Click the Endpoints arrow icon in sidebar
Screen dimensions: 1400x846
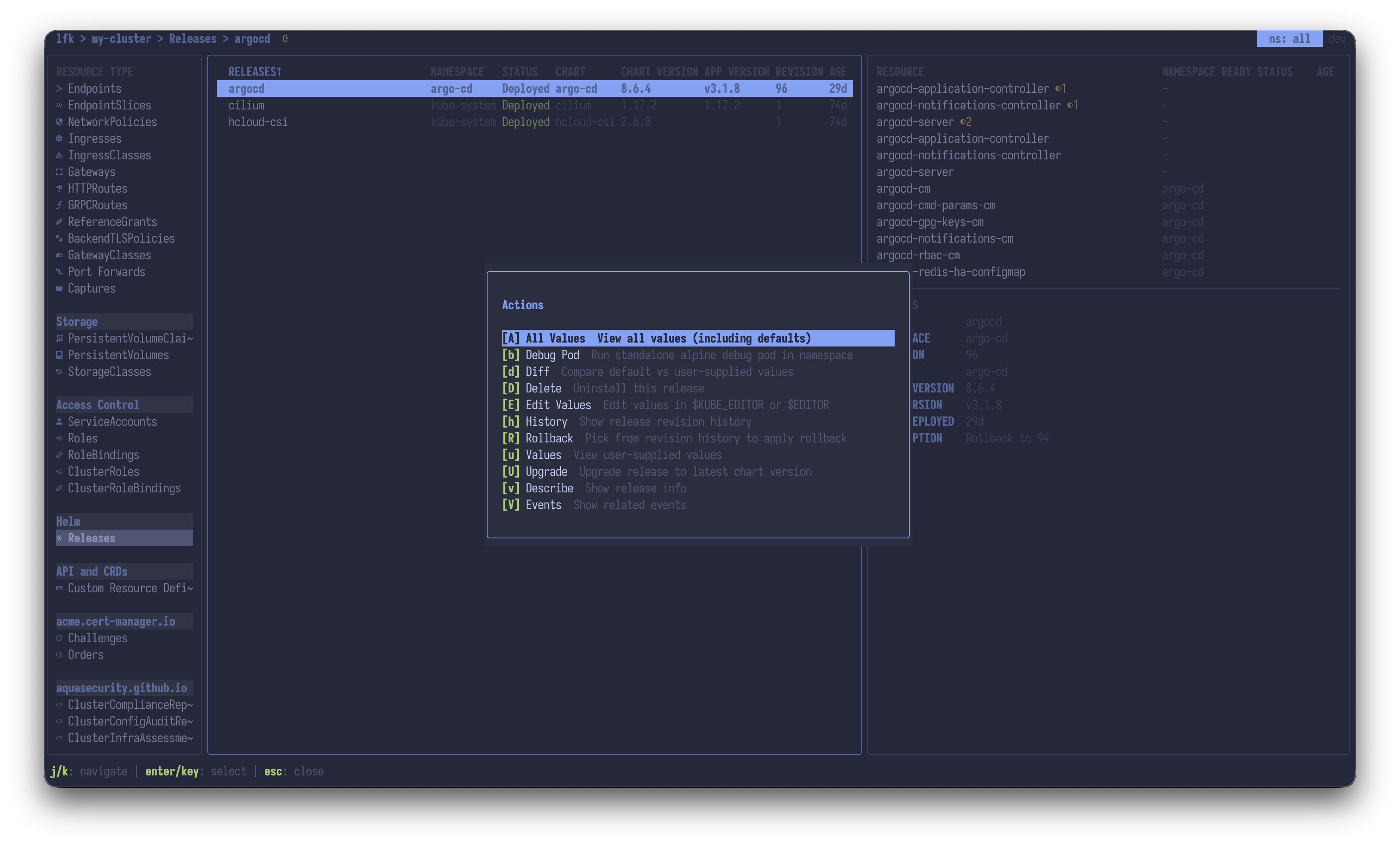59,89
